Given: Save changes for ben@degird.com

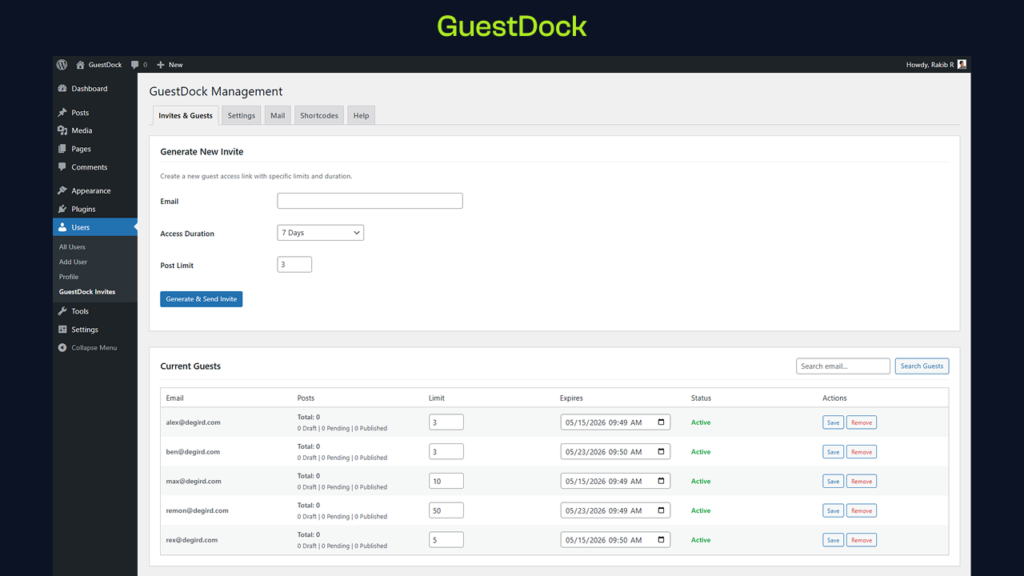Looking at the screenshot, I should point(833,452).
